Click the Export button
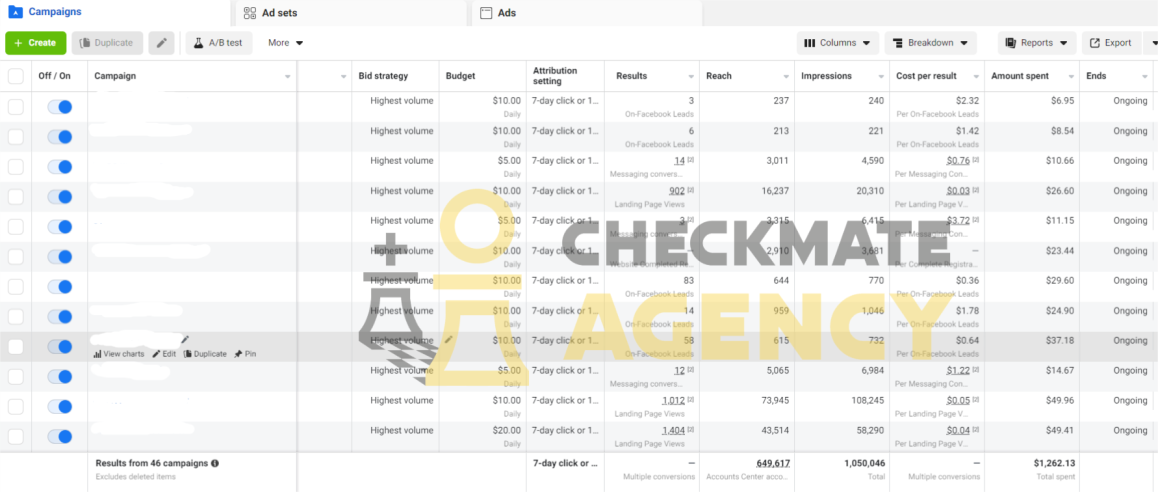 point(1111,43)
